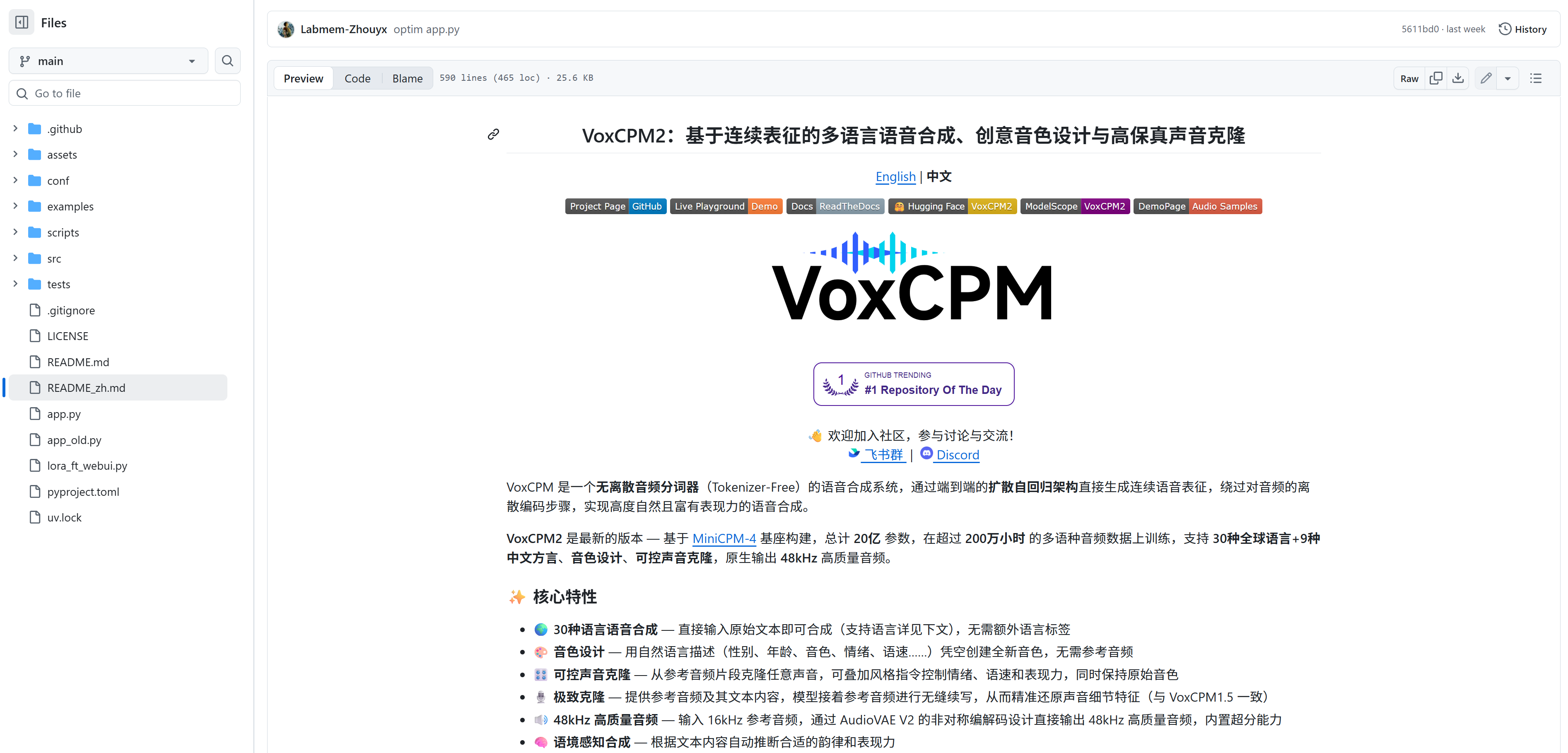This screenshot has width=1568, height=753.
Task: Open the outline list icon
Action: (x=1536, y=78)
